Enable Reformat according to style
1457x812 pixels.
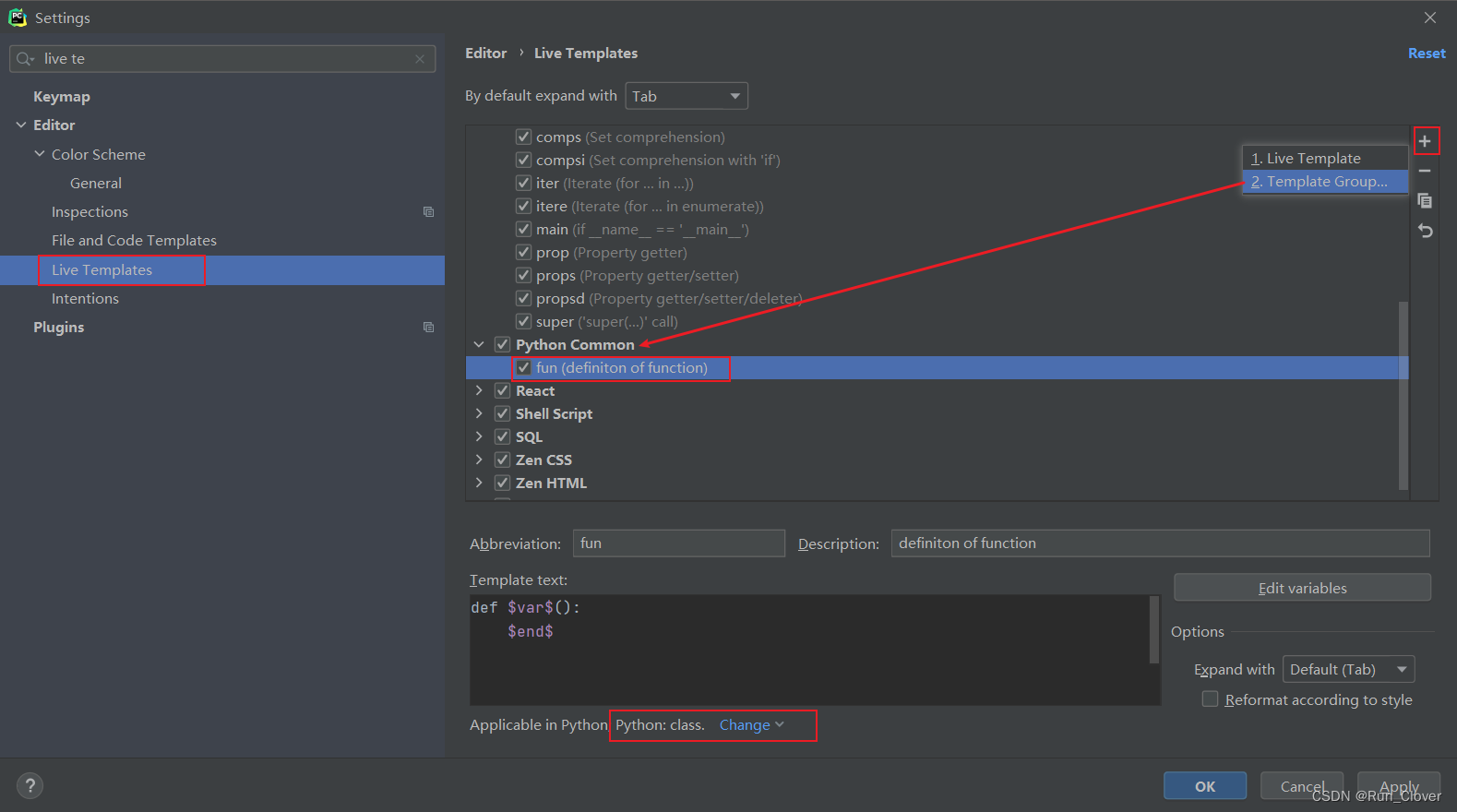(1210, 699)
